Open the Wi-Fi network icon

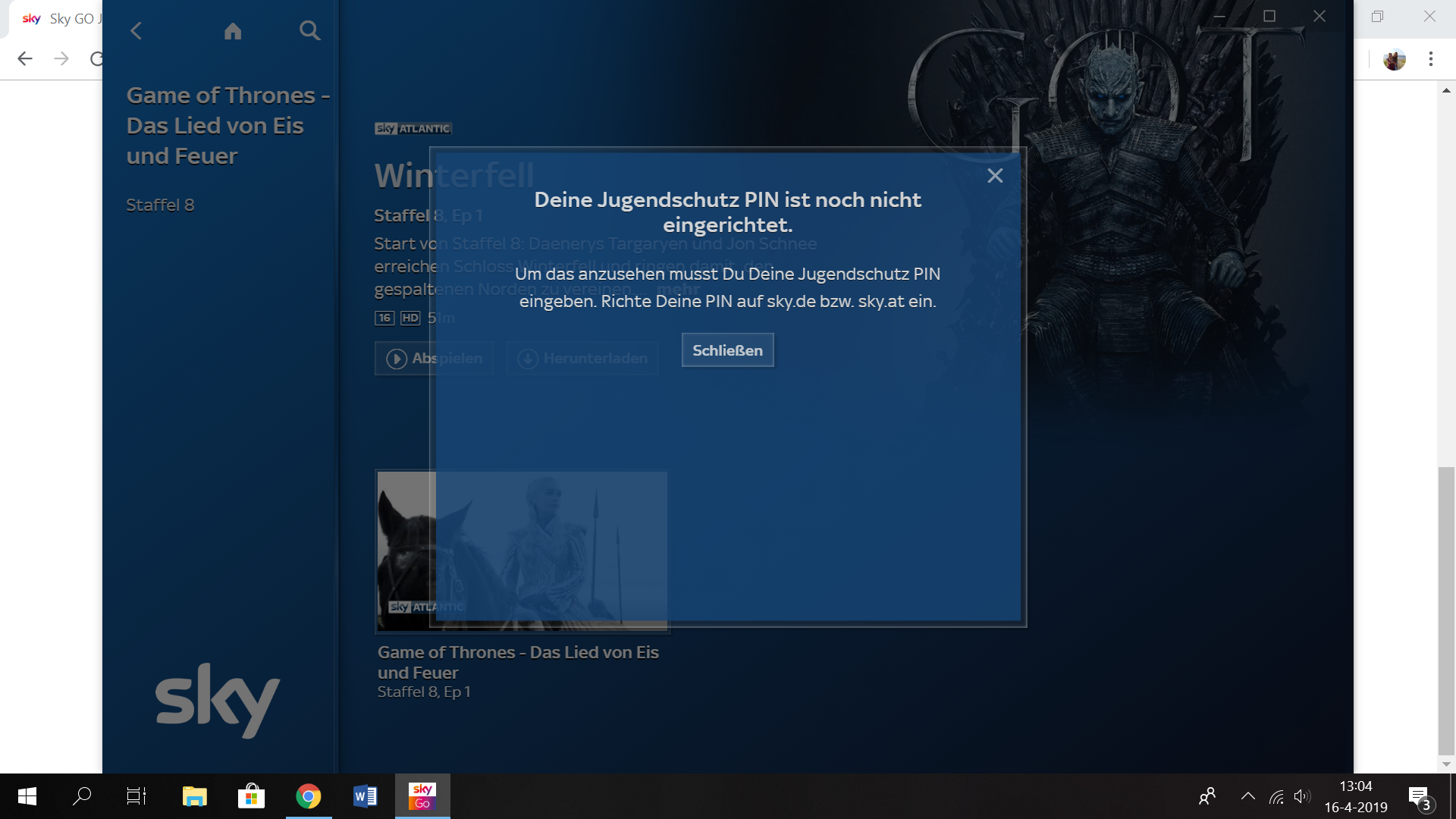pyautogui.click(x=1276, y=796)
